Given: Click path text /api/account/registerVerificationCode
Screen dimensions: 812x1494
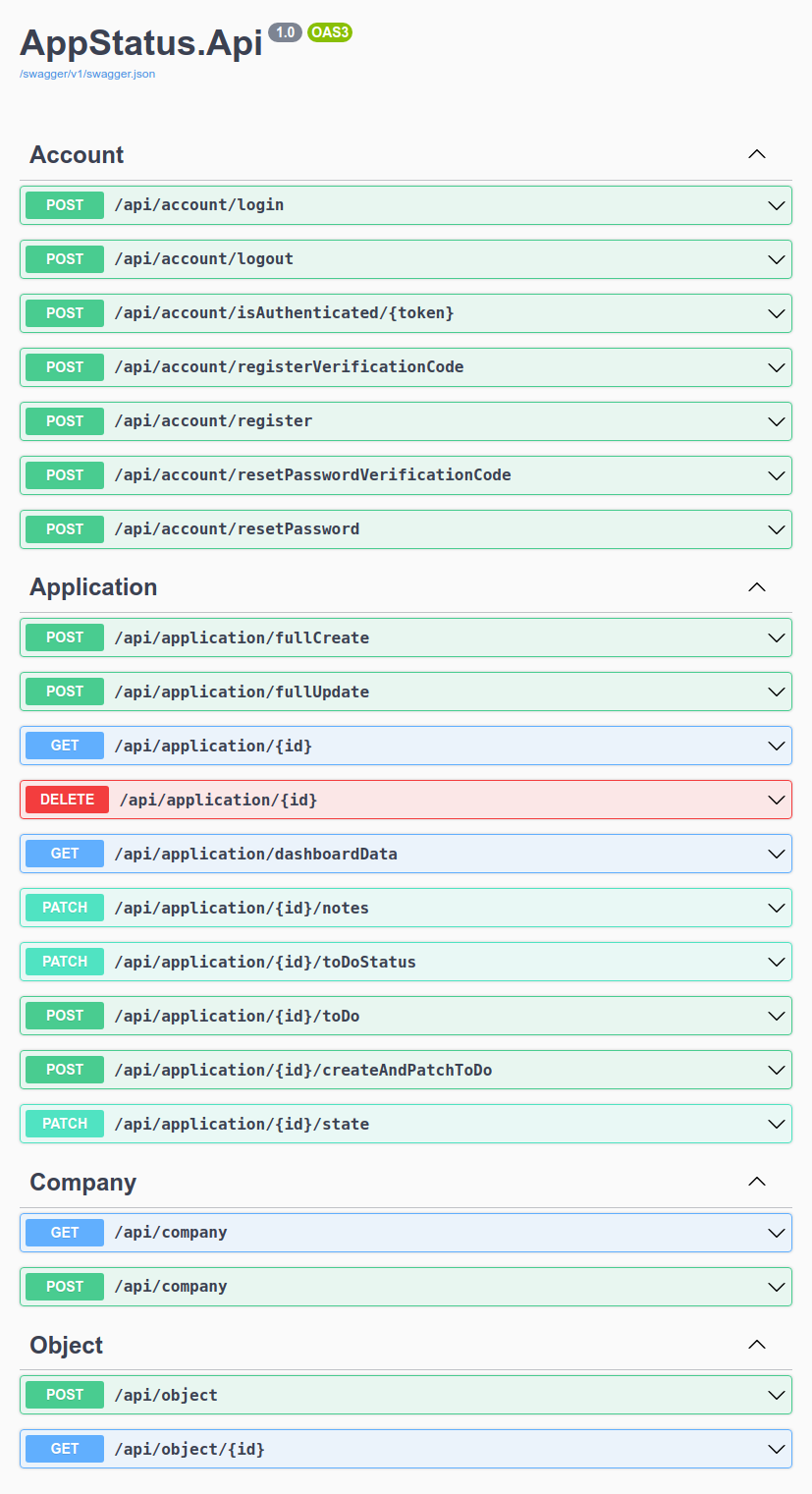Looking at the screenshot, I should (289, 367).
